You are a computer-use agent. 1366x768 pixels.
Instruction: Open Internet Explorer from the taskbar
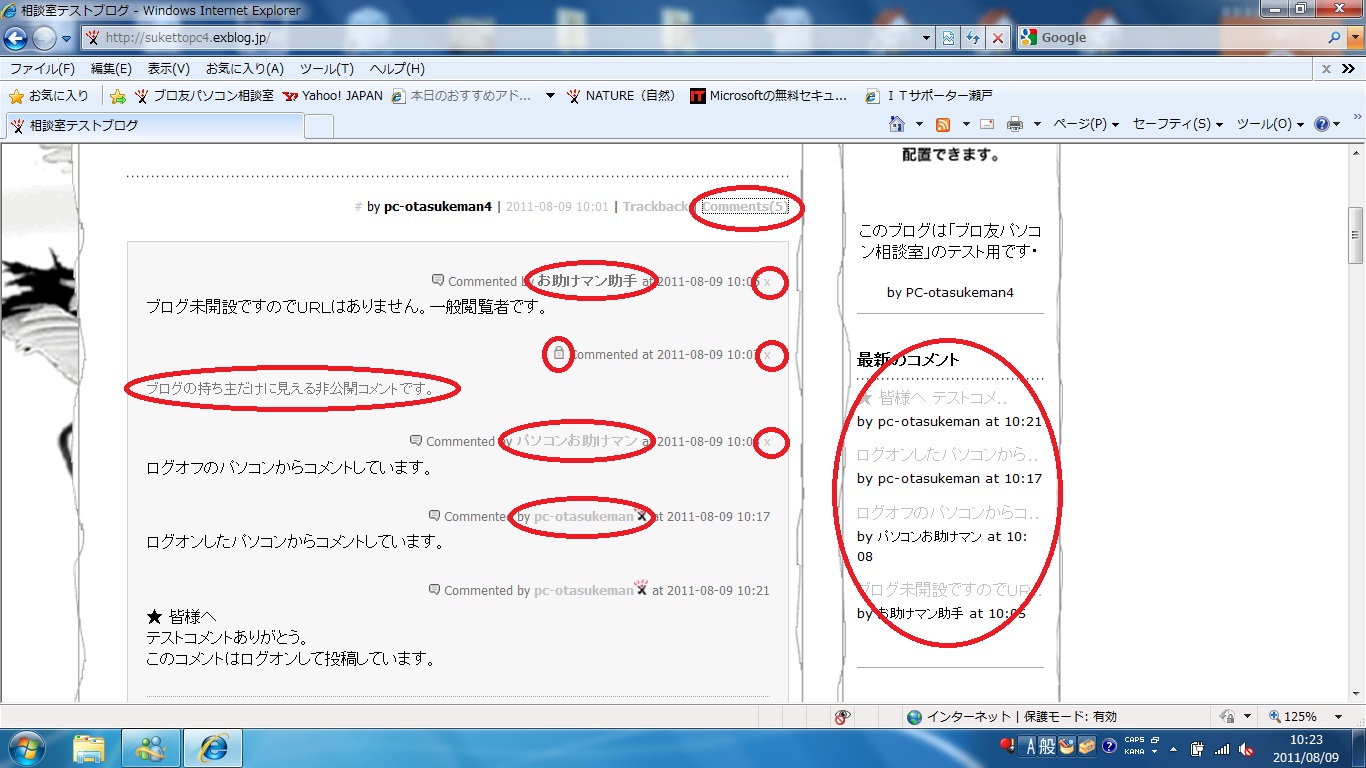[213, 747]
